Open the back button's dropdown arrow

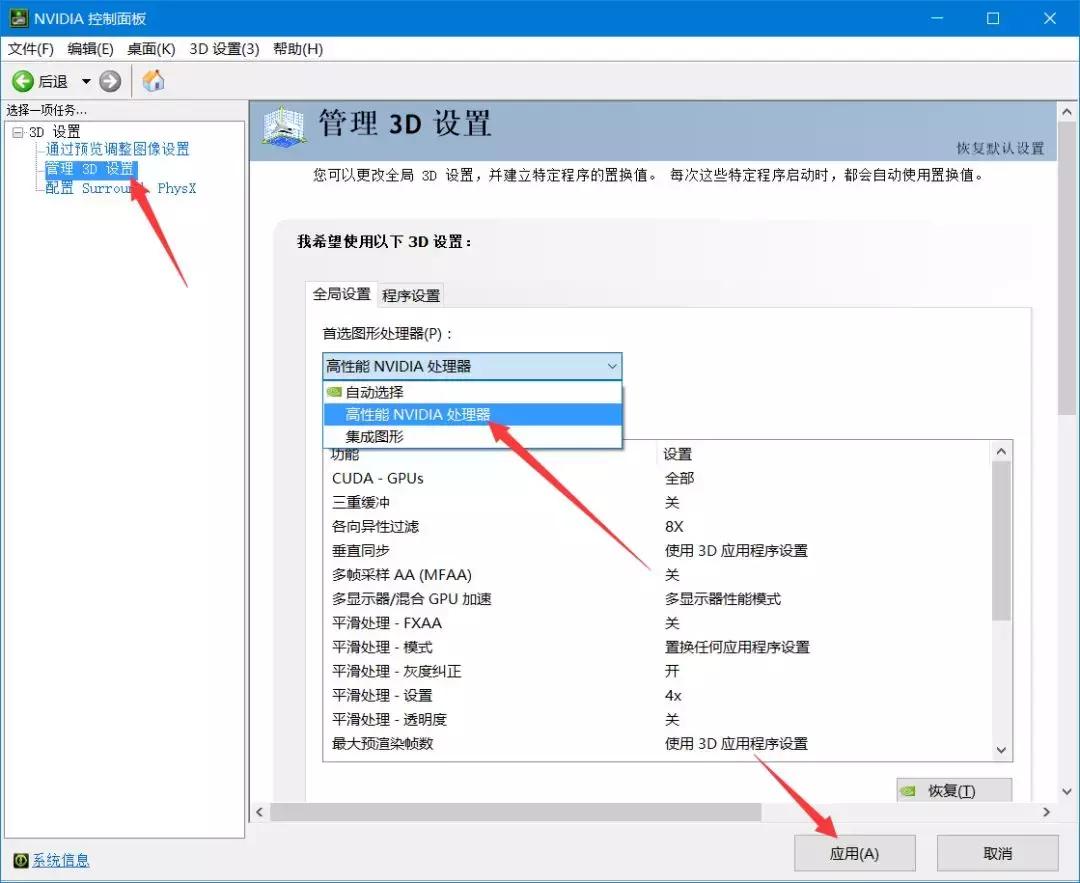(x=86, y=81)
